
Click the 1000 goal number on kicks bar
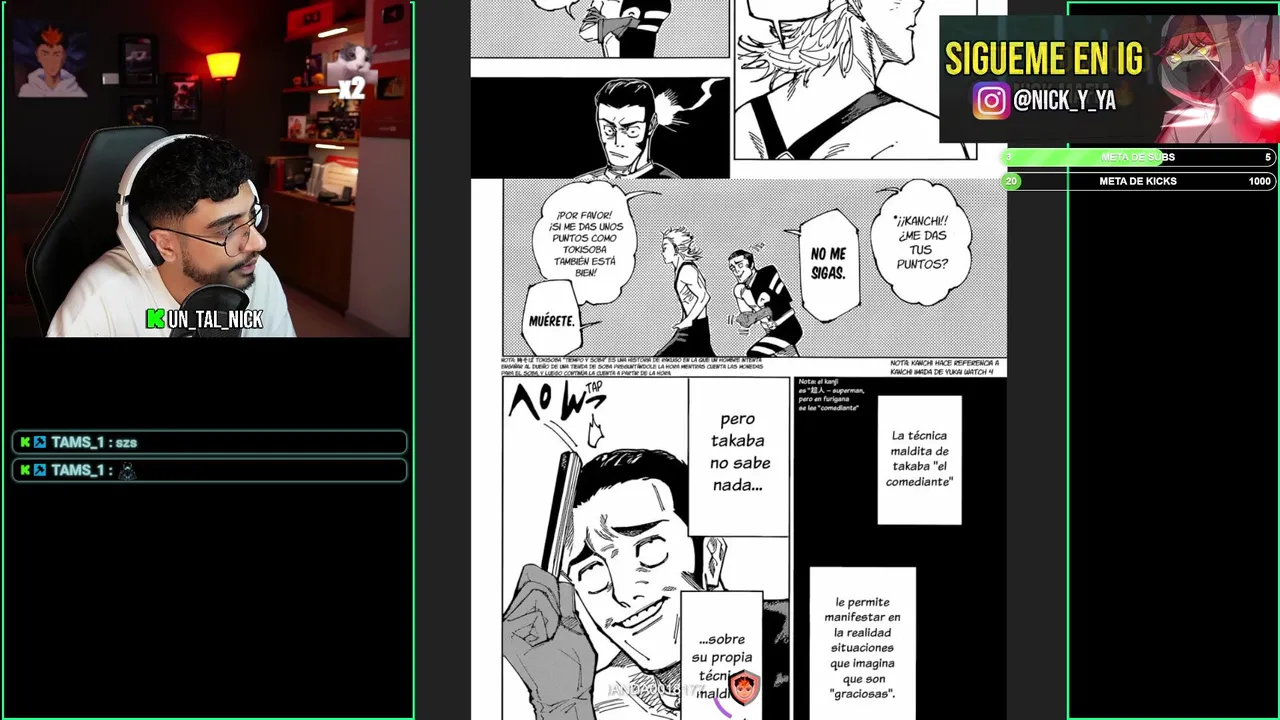[x=1259, y=181]
